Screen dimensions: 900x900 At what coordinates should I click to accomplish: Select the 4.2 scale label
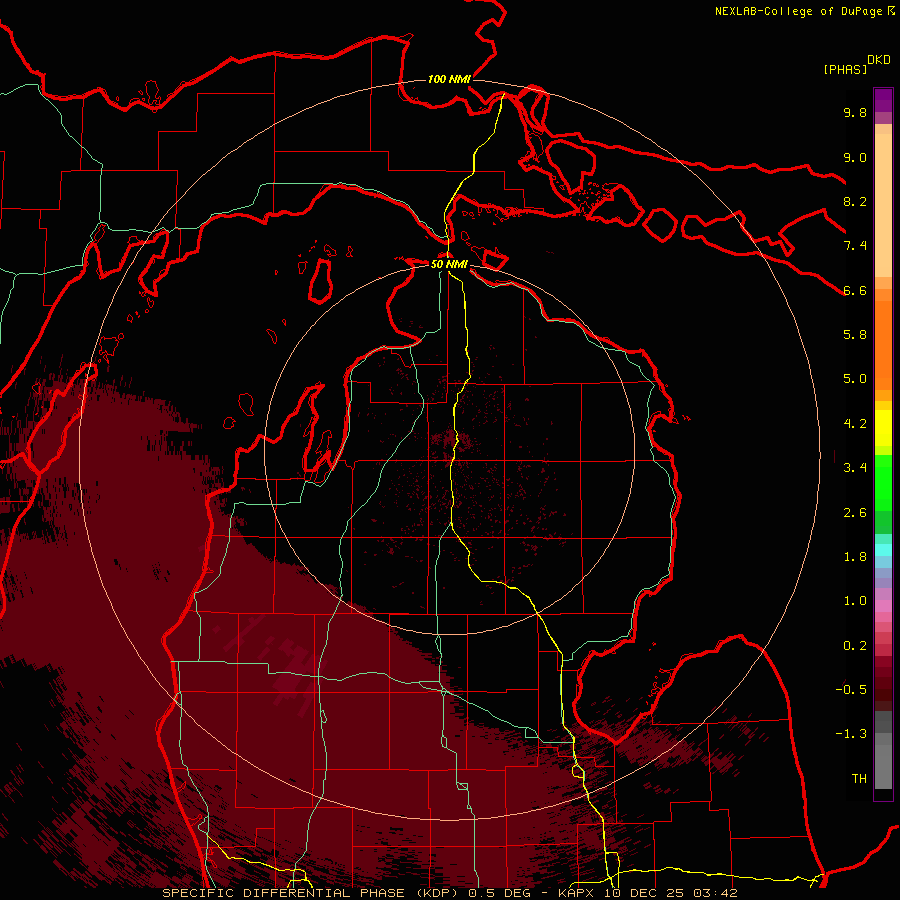point(855,424)
